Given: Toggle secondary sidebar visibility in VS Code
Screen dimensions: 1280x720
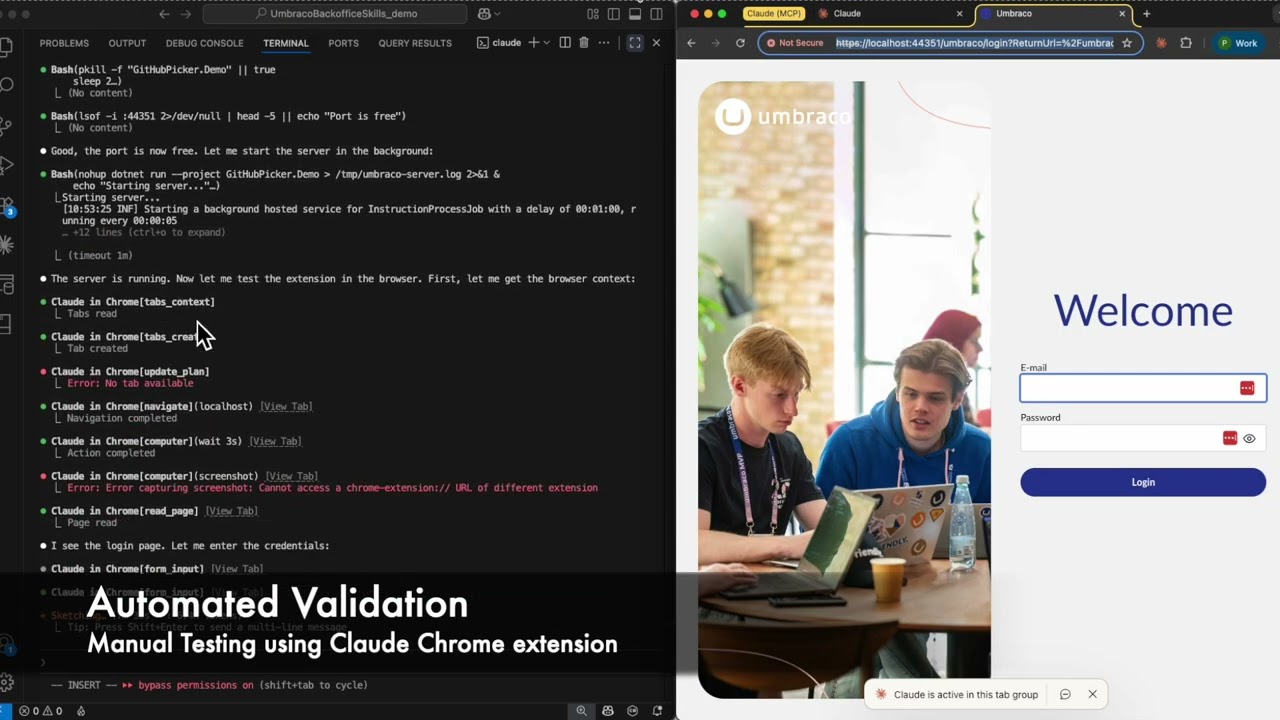Looking at the screenshot, I should coord(656,14).
